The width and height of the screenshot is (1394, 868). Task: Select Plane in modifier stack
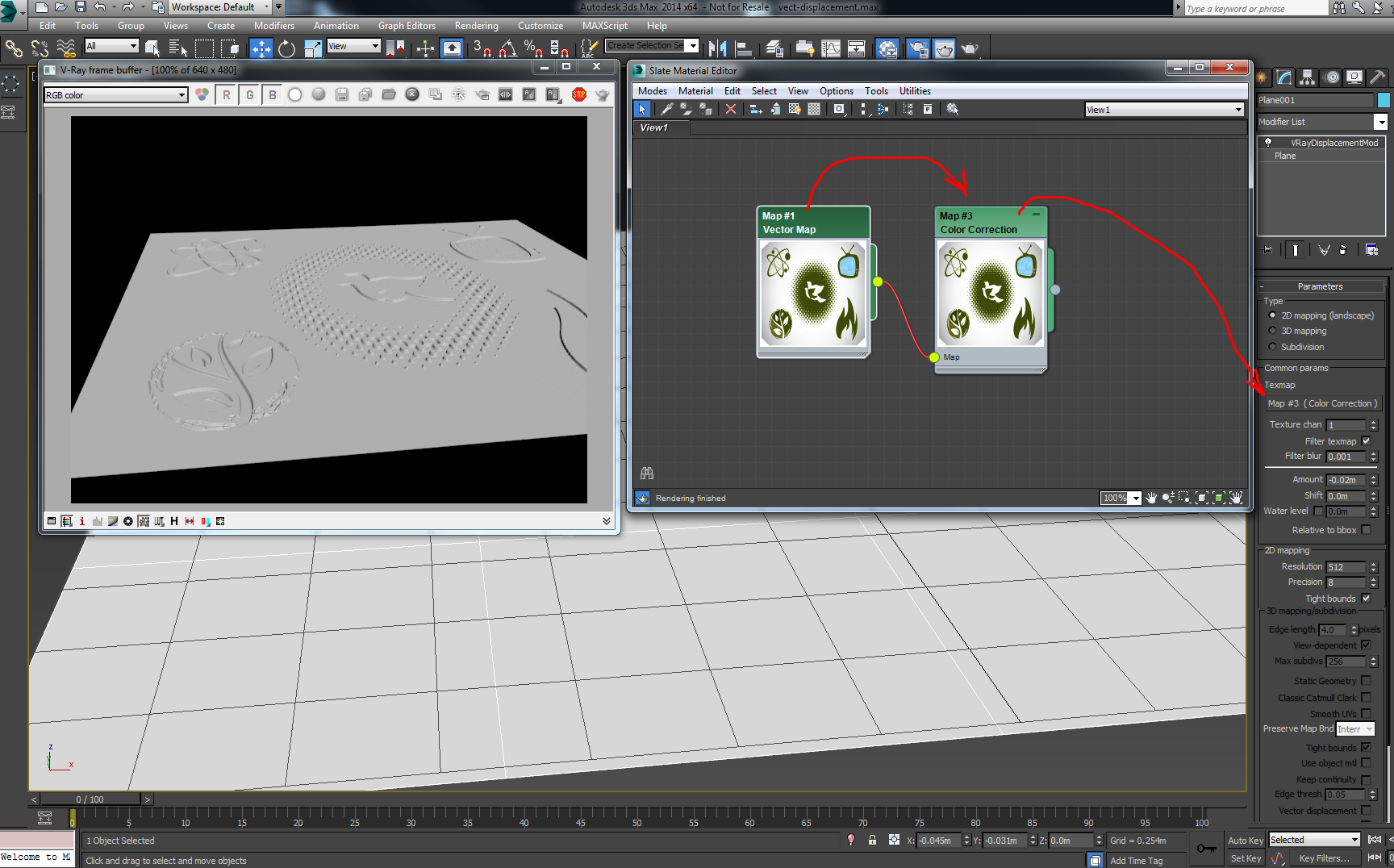point(1285,156)
